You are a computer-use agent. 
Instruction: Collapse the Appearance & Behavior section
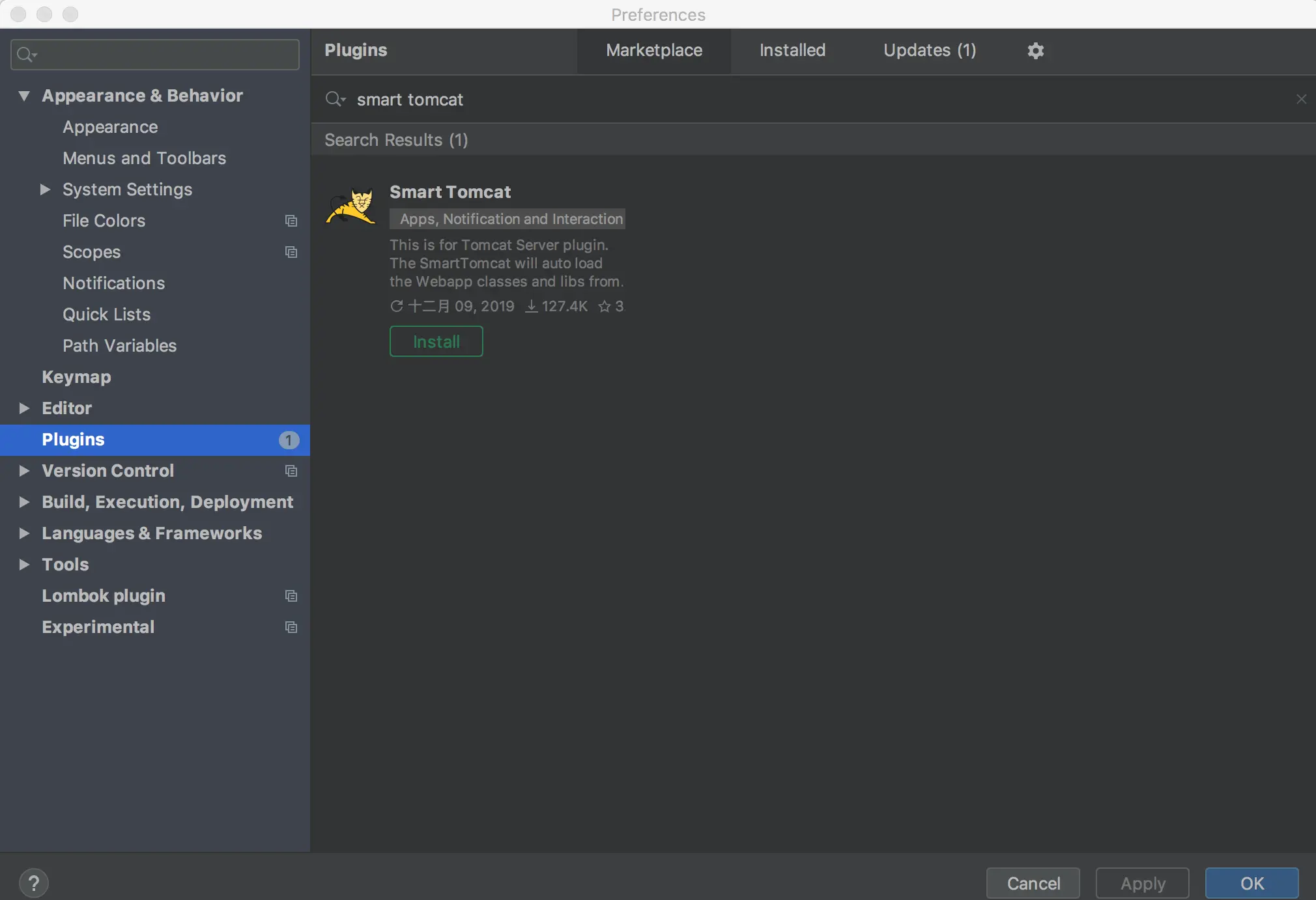pos(24,96)
